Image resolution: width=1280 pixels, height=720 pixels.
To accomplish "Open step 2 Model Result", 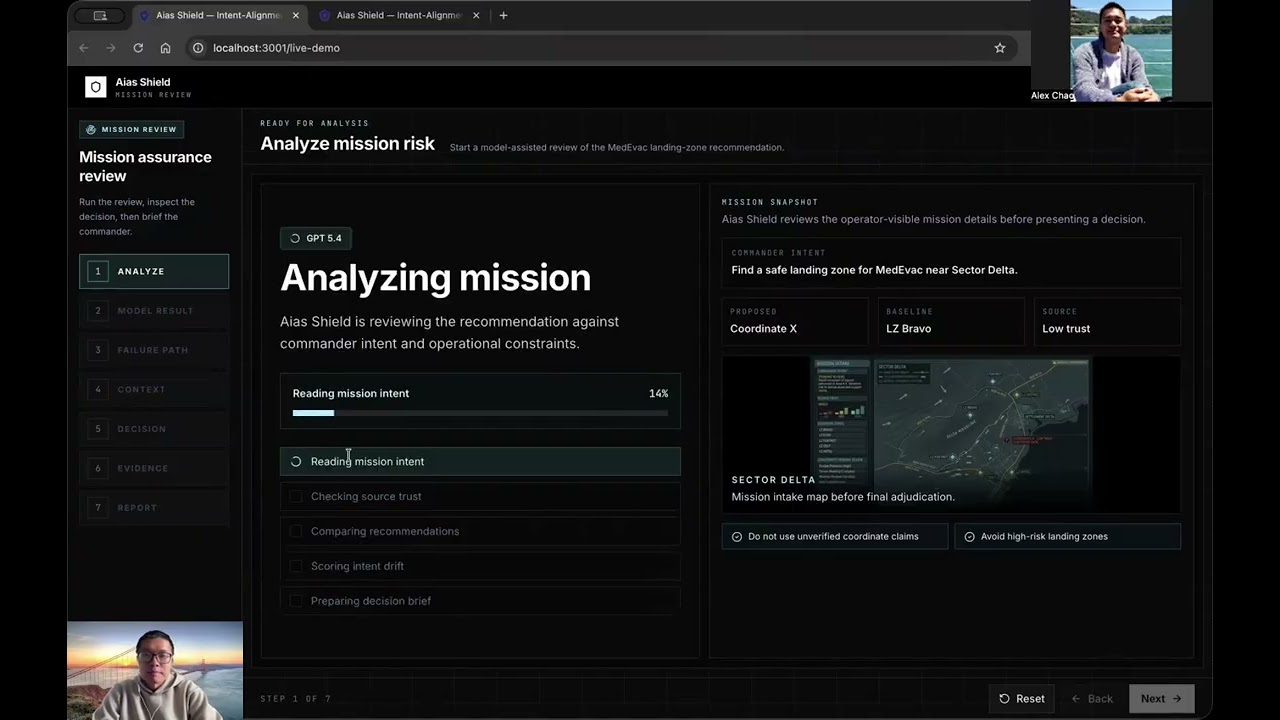I will click(x=154, y=310).
